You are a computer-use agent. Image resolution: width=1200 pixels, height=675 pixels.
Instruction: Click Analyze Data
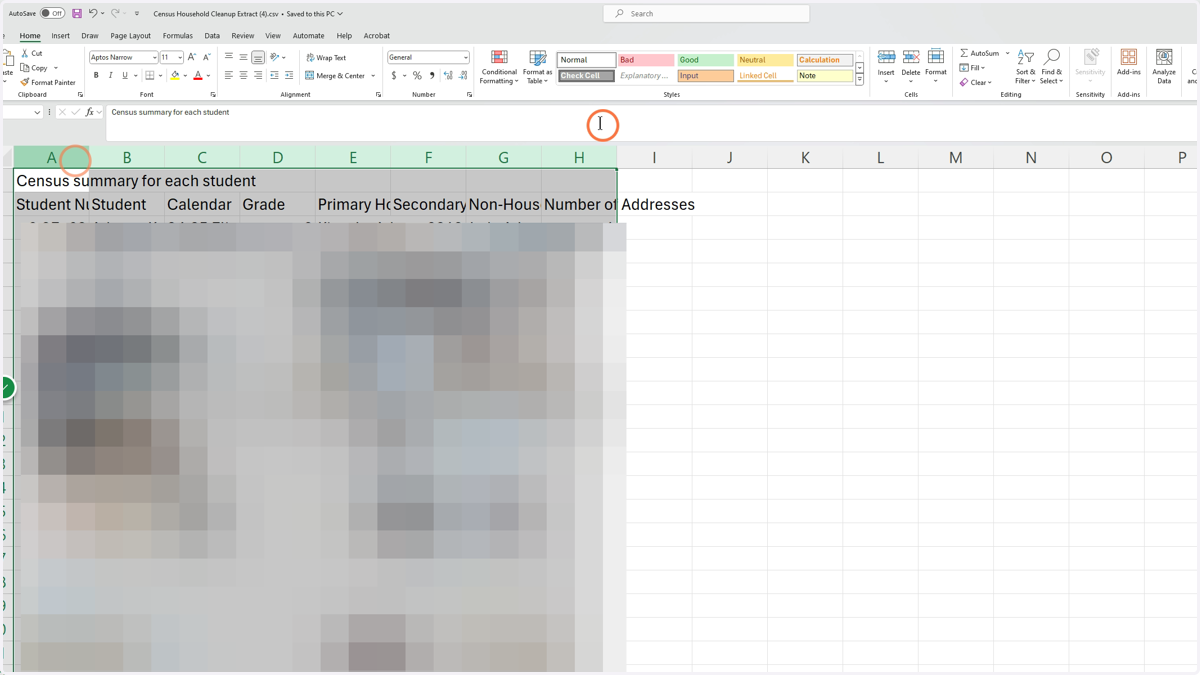pos(1164,65)
